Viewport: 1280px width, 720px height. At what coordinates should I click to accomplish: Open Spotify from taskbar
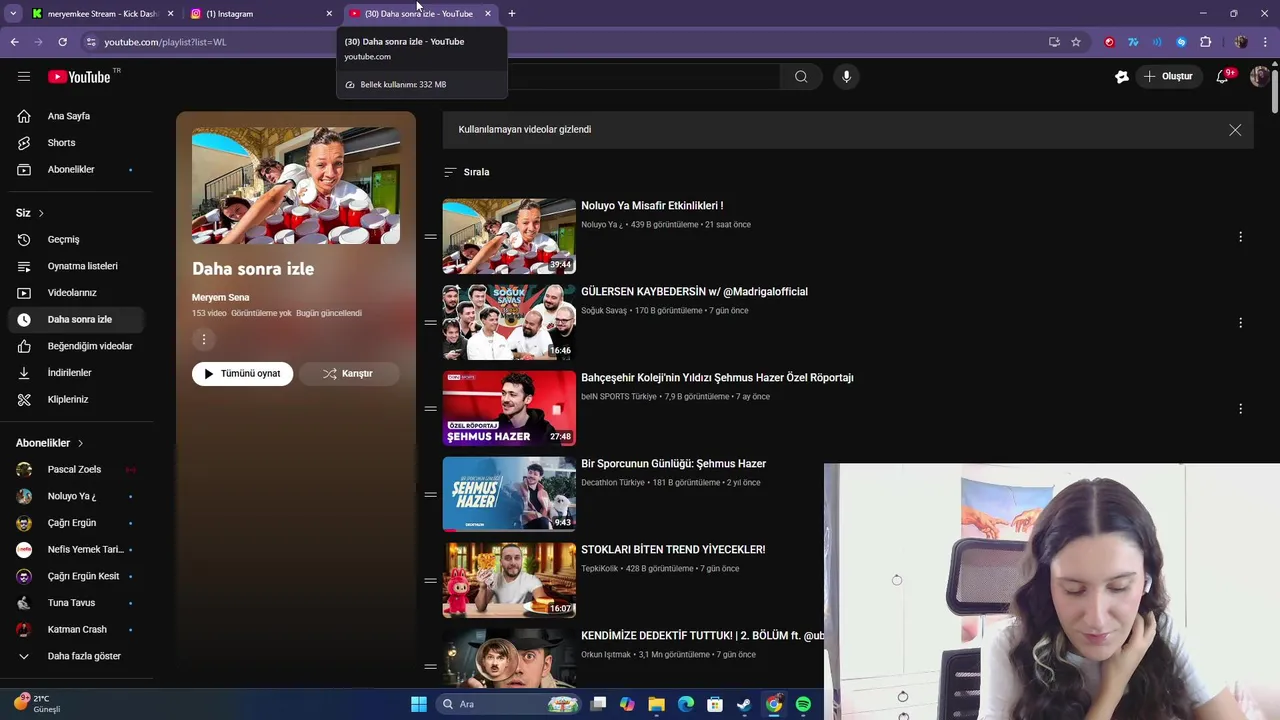point(803,704)
